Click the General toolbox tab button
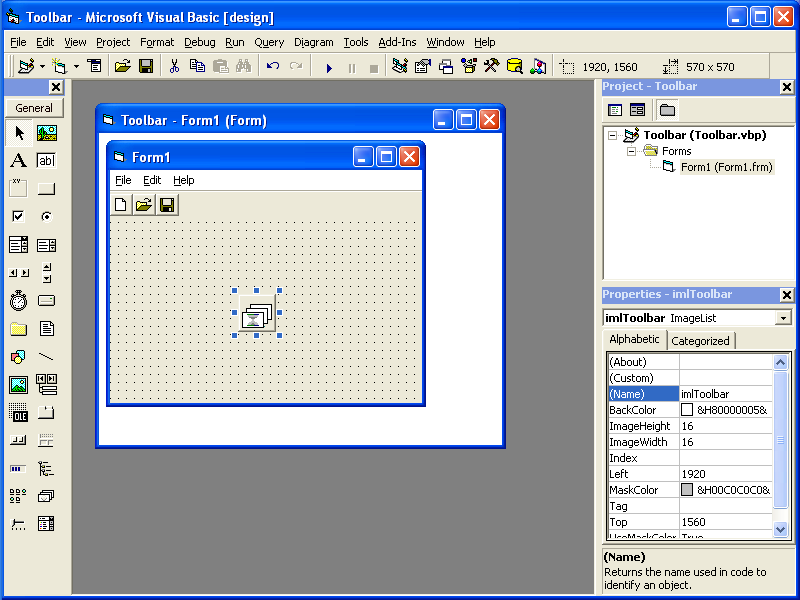Screen dimensions: 800x600 pyautogui.click(x=34, y=108)
